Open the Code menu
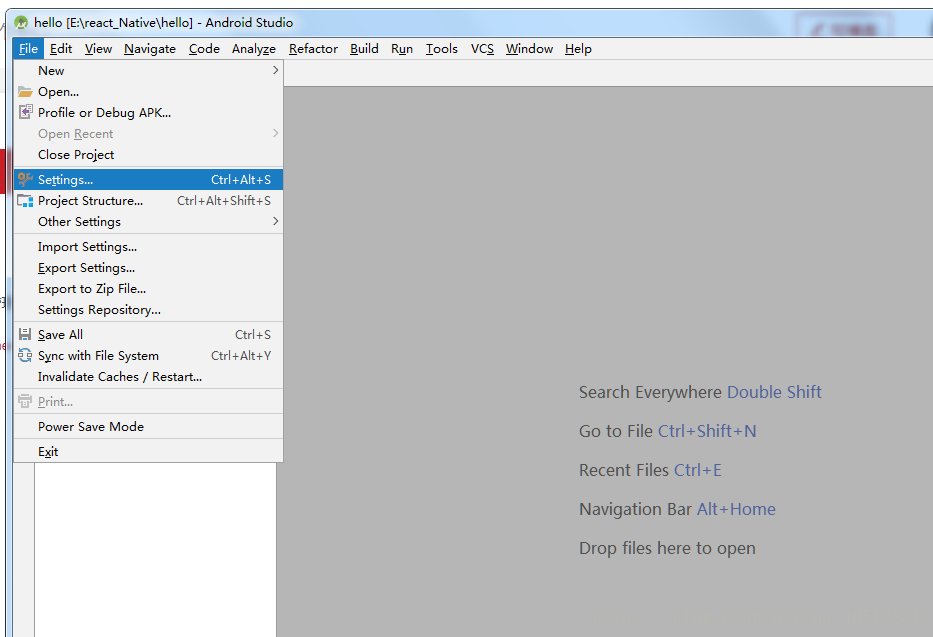The width and height of the screenshot is (933, 637). click(x=204, y=49)
